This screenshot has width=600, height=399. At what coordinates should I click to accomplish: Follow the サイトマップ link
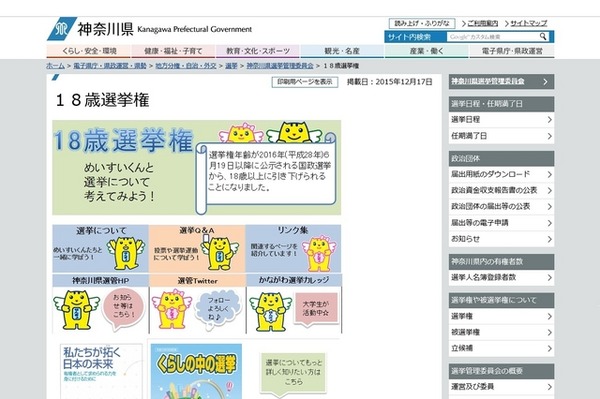click(529, 23)
